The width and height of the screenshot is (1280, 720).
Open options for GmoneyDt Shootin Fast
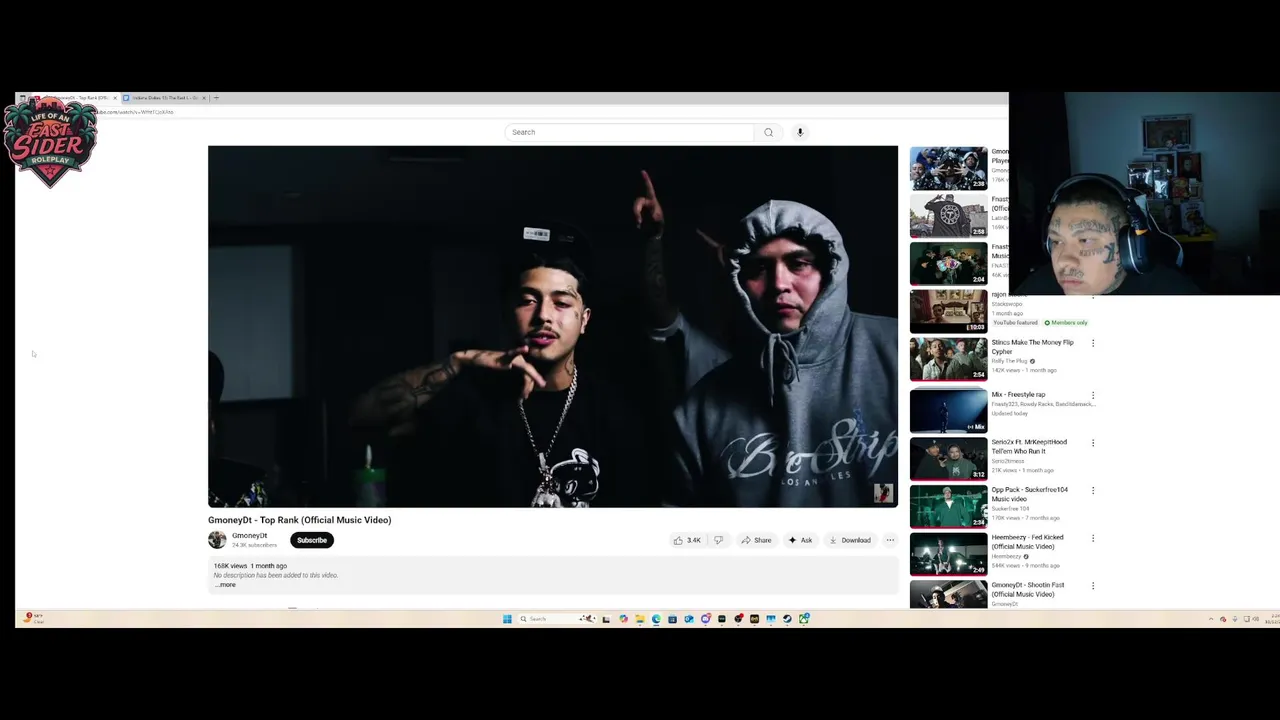point(1092,586)
